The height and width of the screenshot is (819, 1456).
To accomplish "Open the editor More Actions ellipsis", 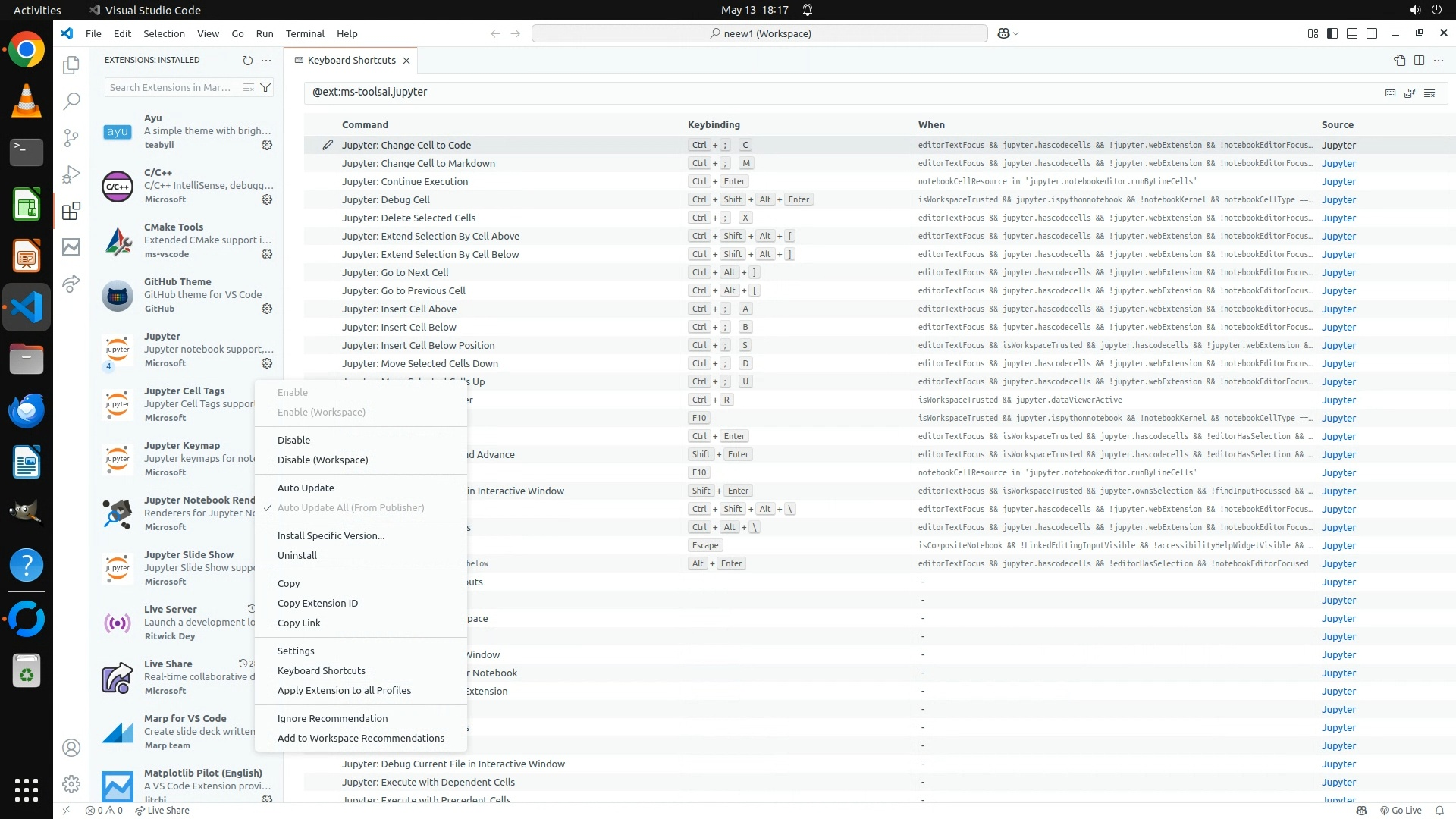I will [x=1439, y=61].
